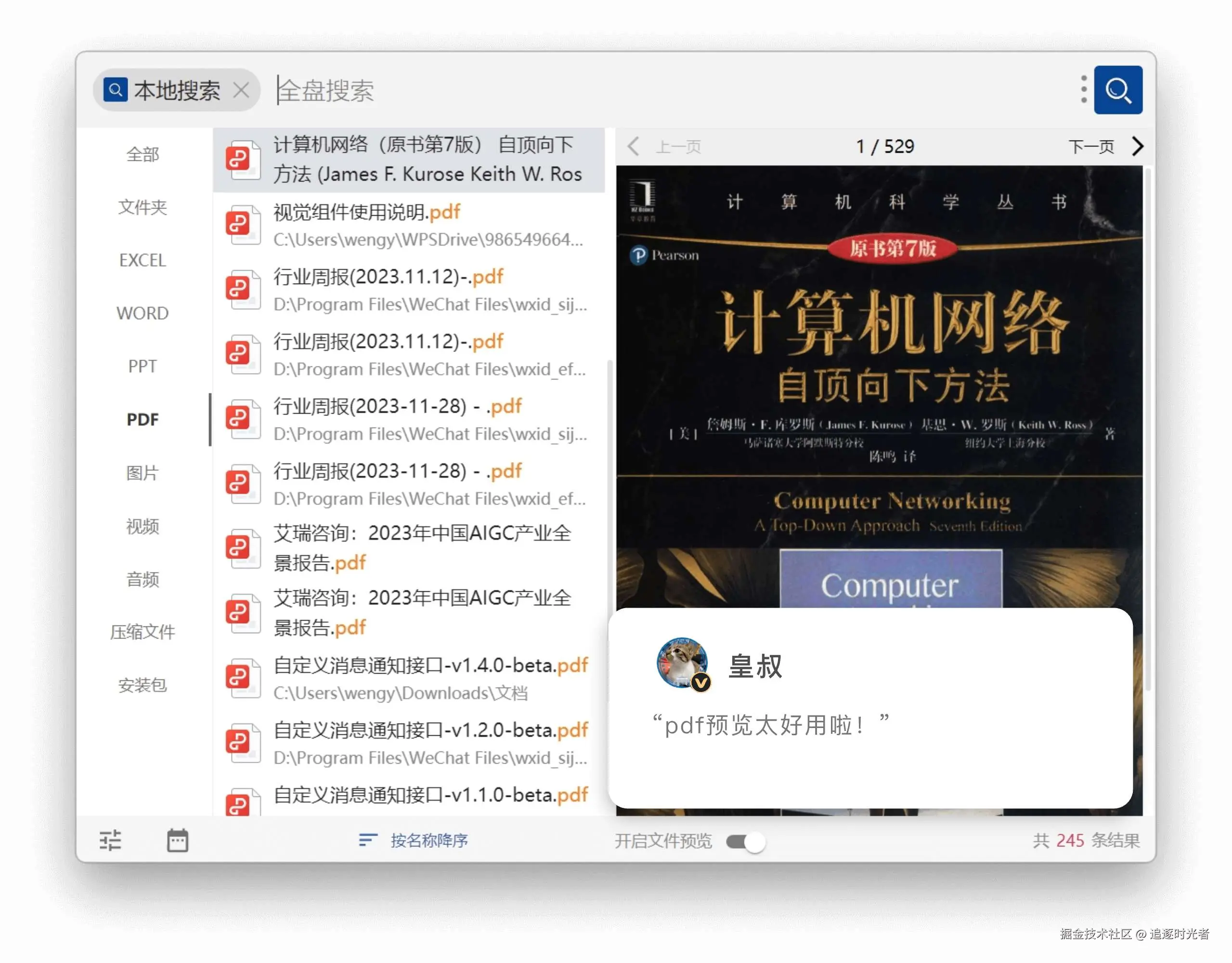
Task: Click the 本地搜索 blue search icon
Action: 115,90
